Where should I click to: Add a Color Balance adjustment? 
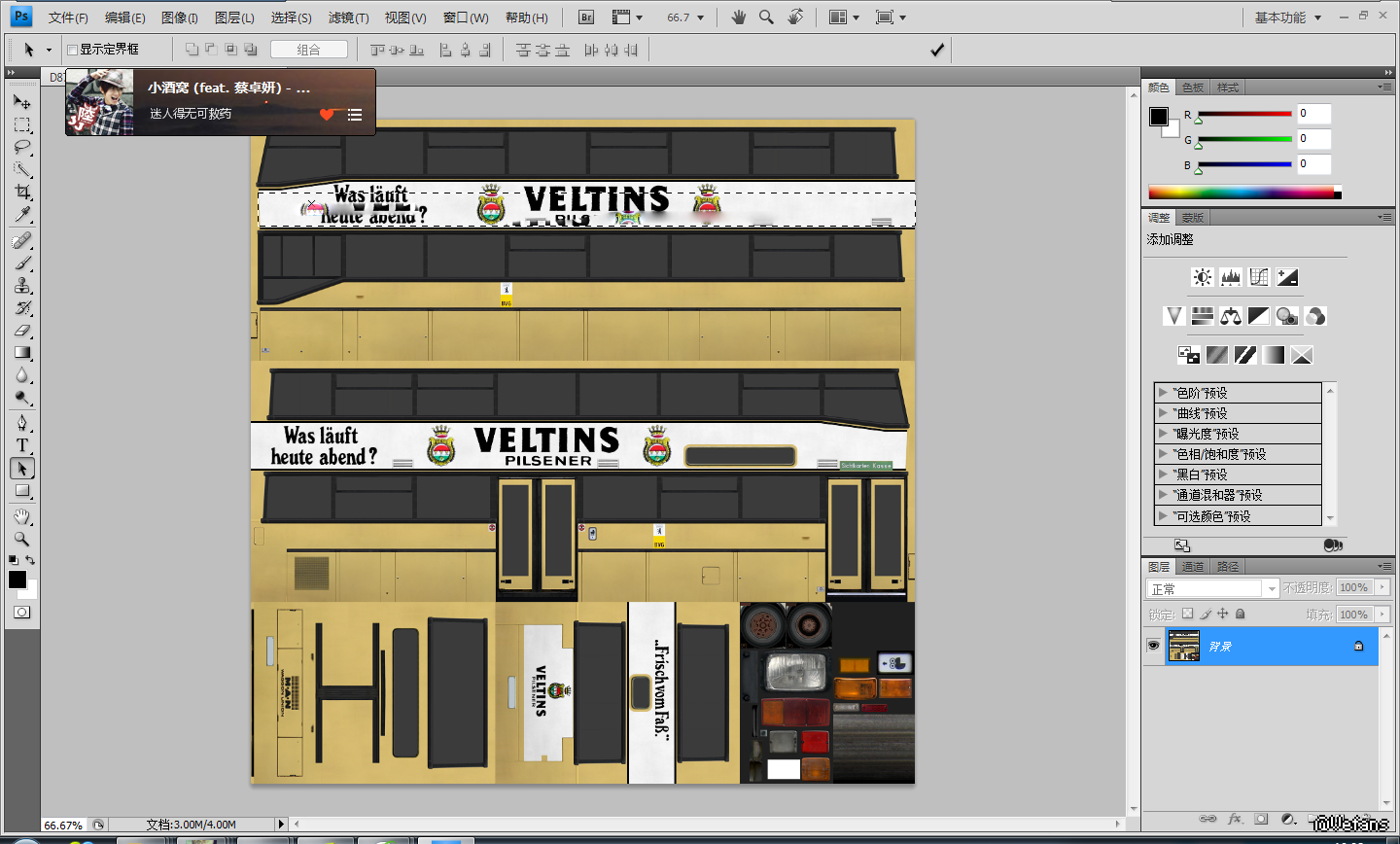pos(1231,316)
